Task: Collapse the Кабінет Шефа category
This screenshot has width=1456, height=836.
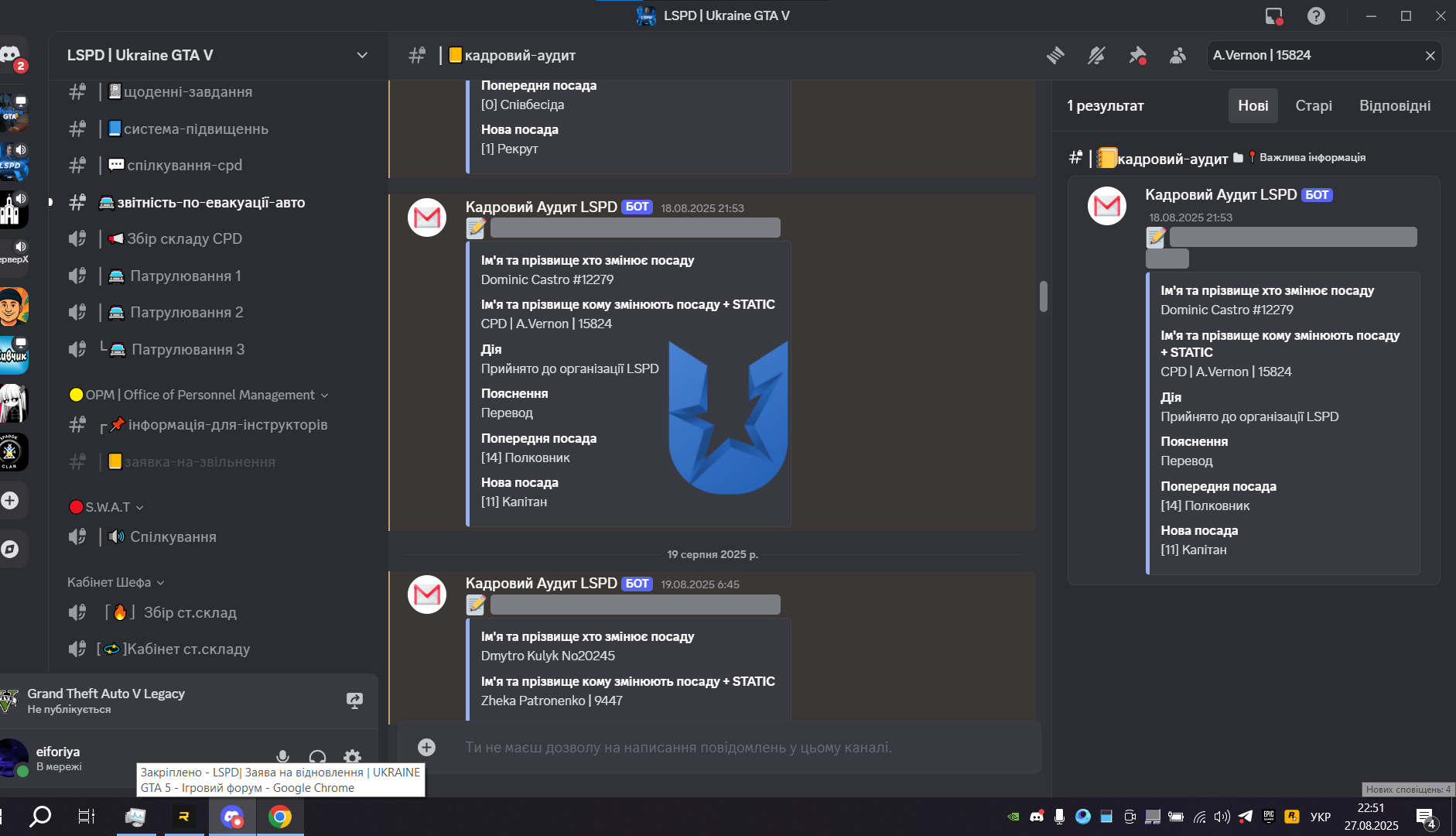Action: coord(116,582)
